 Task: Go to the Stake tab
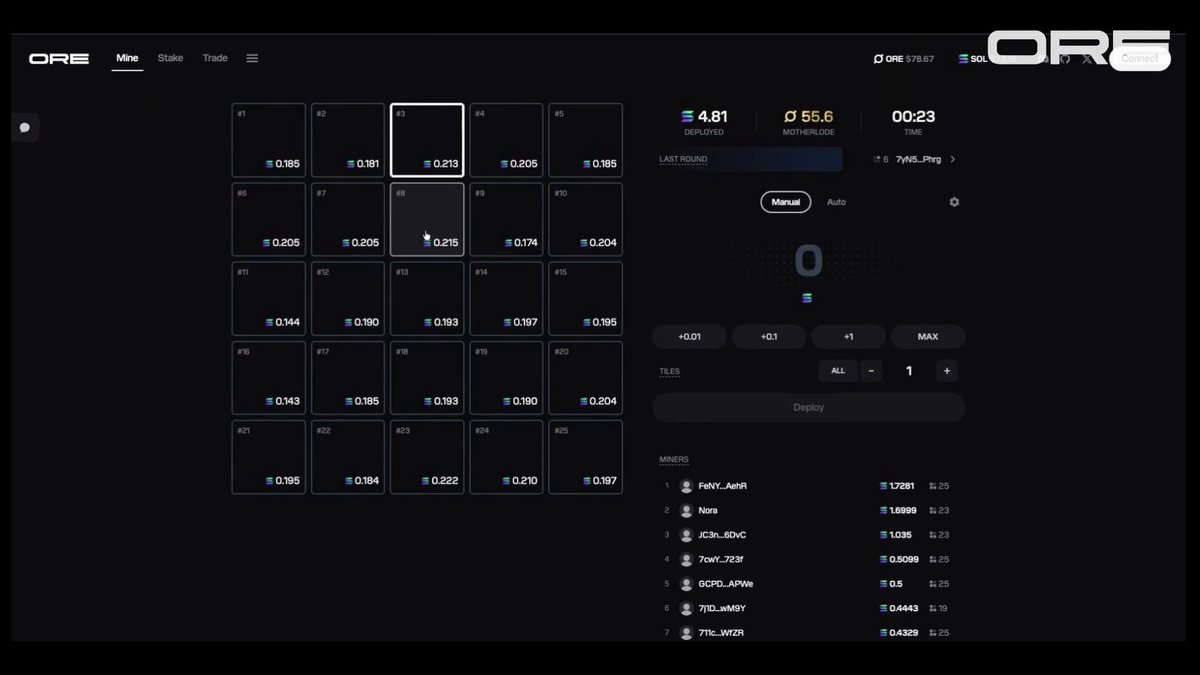170,58
